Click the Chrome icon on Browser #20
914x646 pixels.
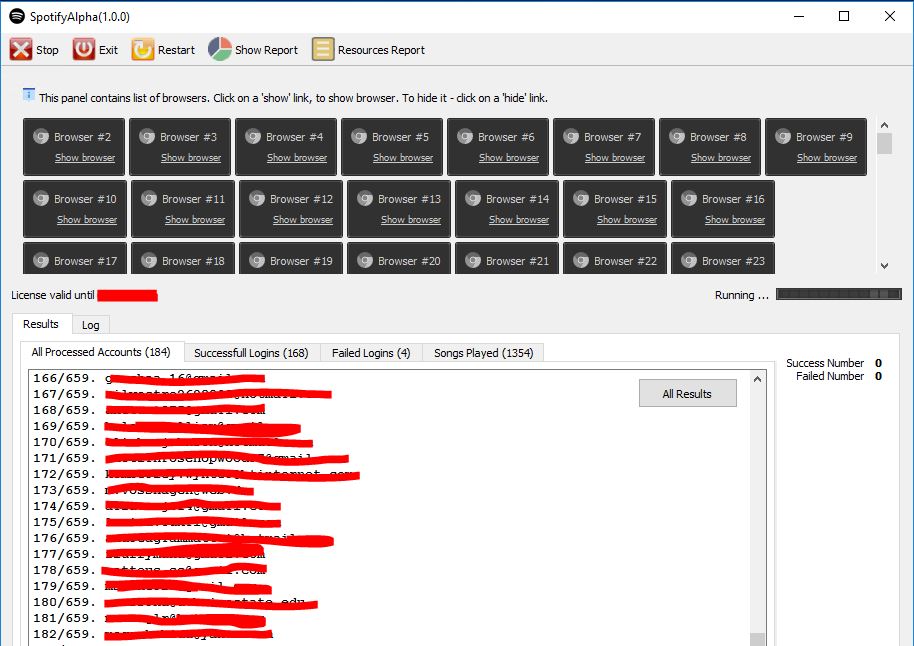tap(365, 260)
